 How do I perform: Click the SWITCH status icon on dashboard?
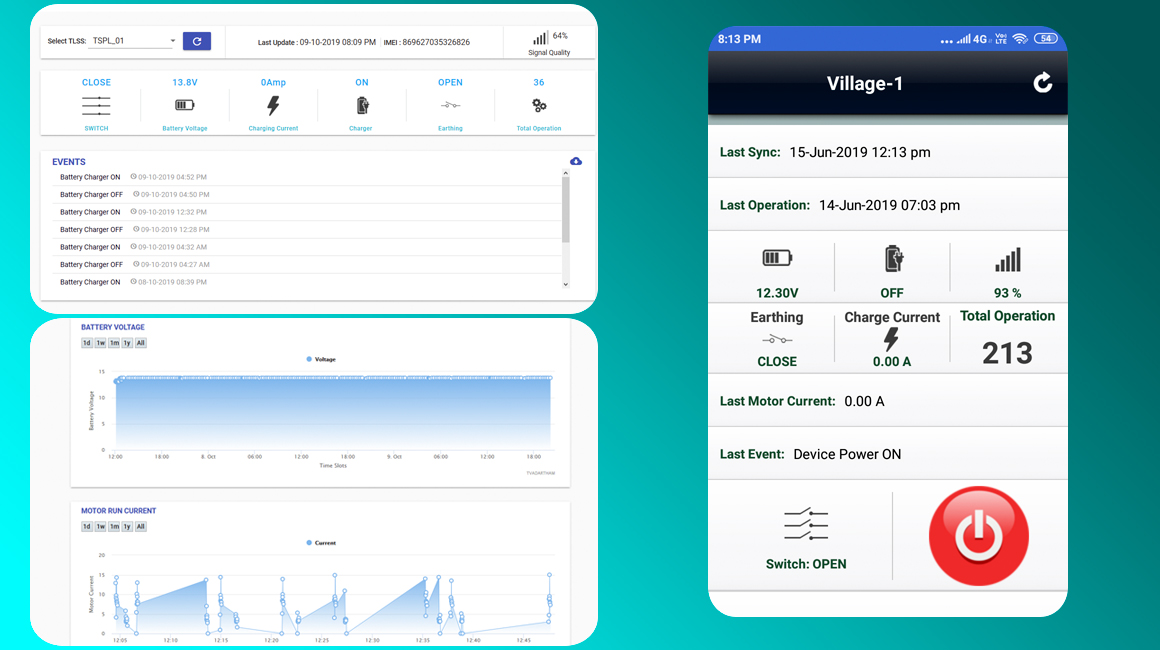96,106
